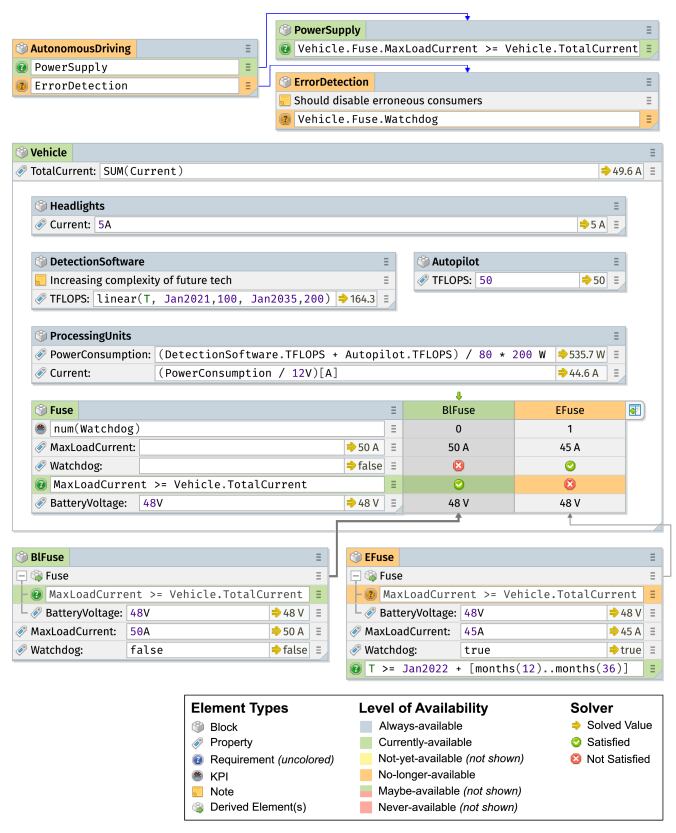This screenshot has height=833, width=676.
Task: Click the Autopilot block icon
Action: pos(423,261)
